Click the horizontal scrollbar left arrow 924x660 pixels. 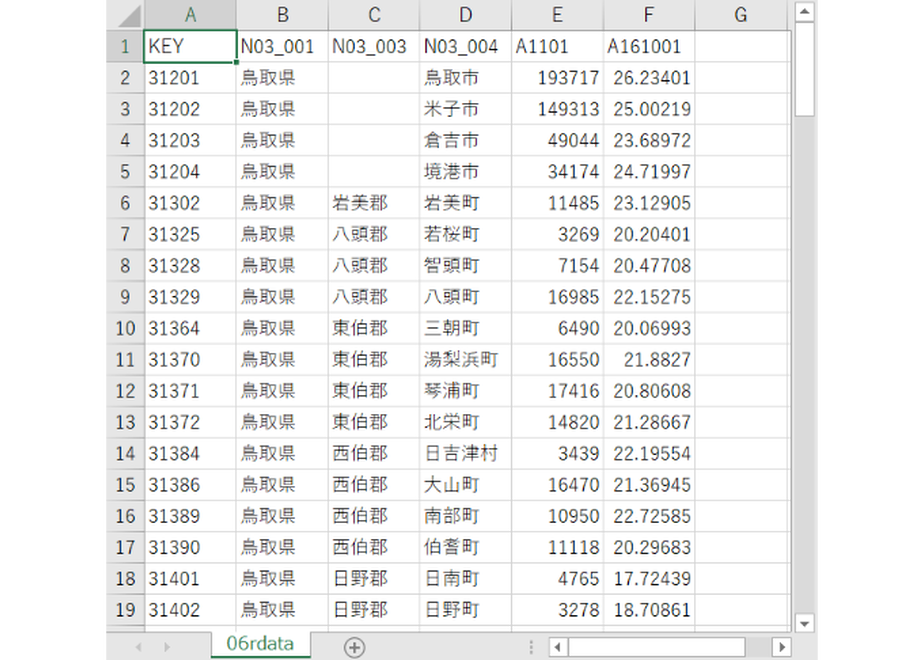point(557,647)
